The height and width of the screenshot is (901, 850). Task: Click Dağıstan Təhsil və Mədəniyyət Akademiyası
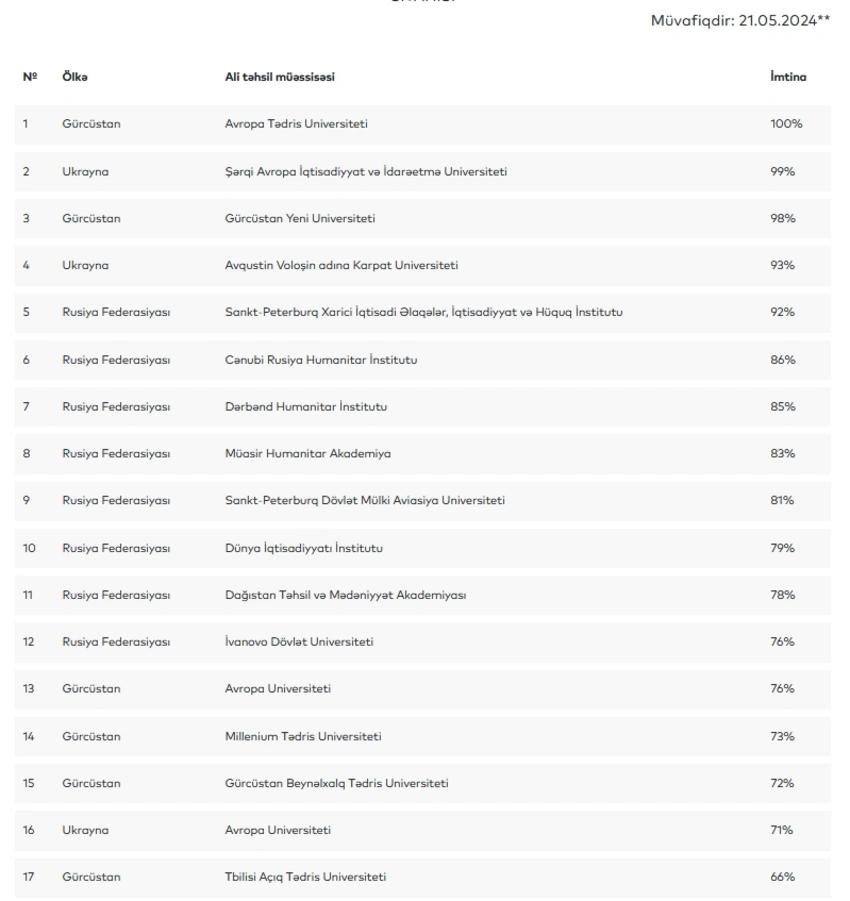[346, 595]
